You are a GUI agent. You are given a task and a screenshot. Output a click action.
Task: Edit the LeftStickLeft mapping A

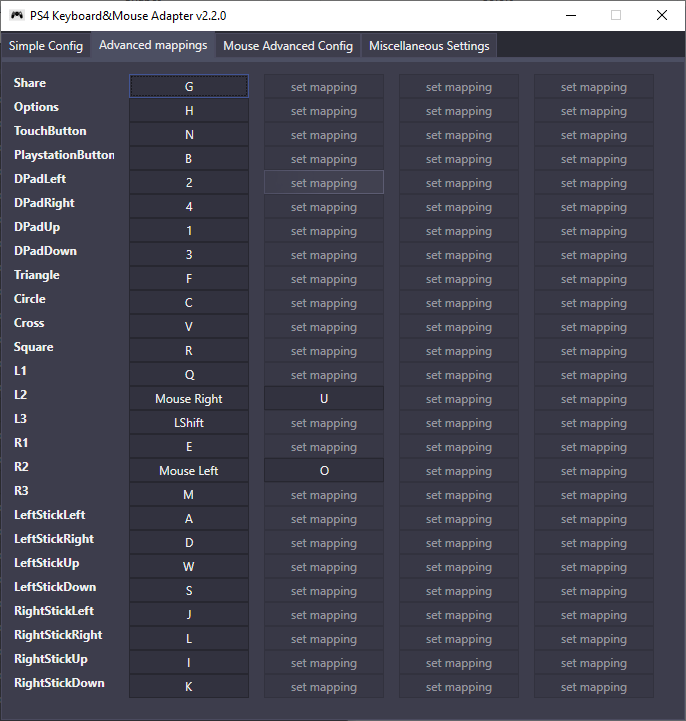(189, 518)
